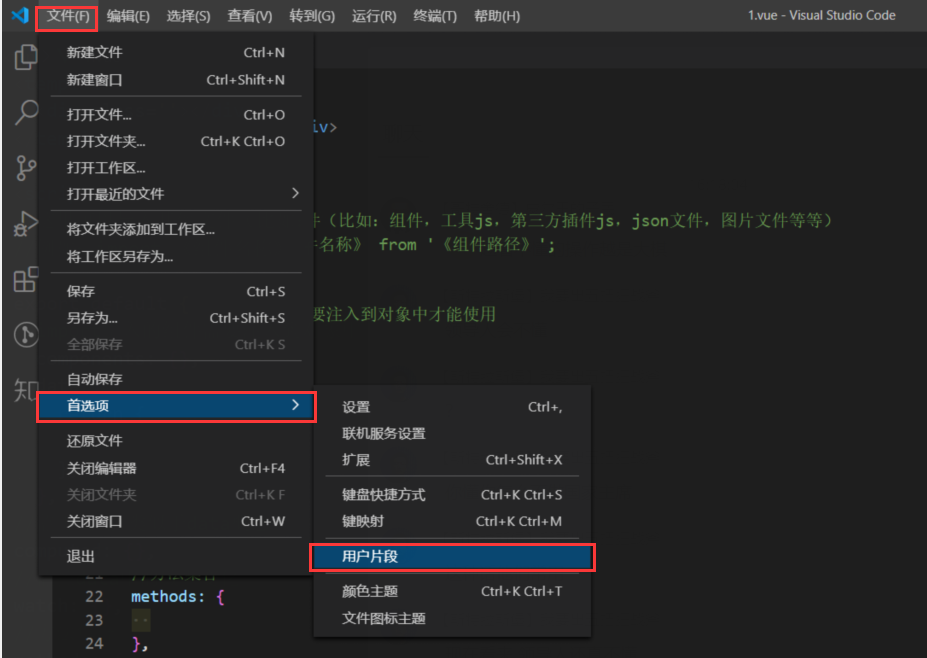Choose 退出 from file menu
The image size is (927, 658).
pyautogui.click(x=176, y=556)
